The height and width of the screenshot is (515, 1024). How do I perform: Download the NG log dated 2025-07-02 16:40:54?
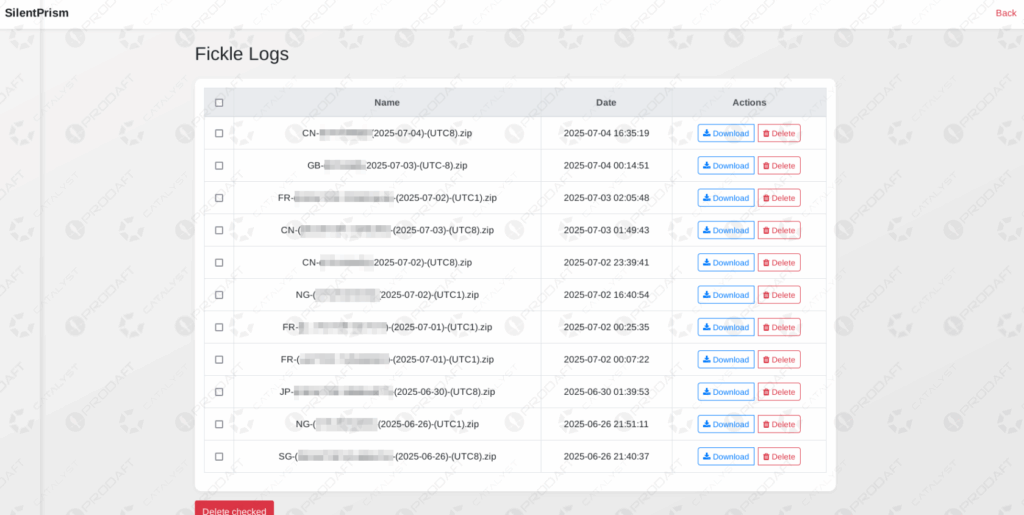pos(726,295)
